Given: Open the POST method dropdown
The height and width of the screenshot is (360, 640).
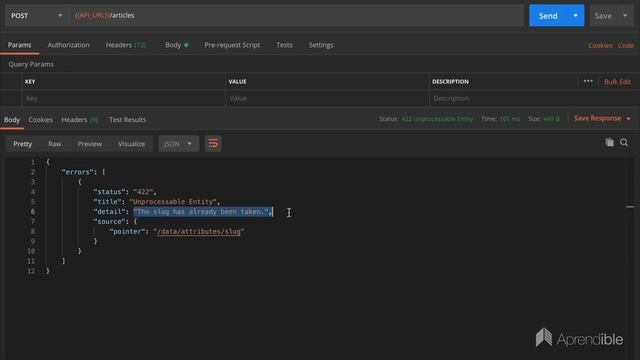Looking at the screenshot, I should point(36,16).
